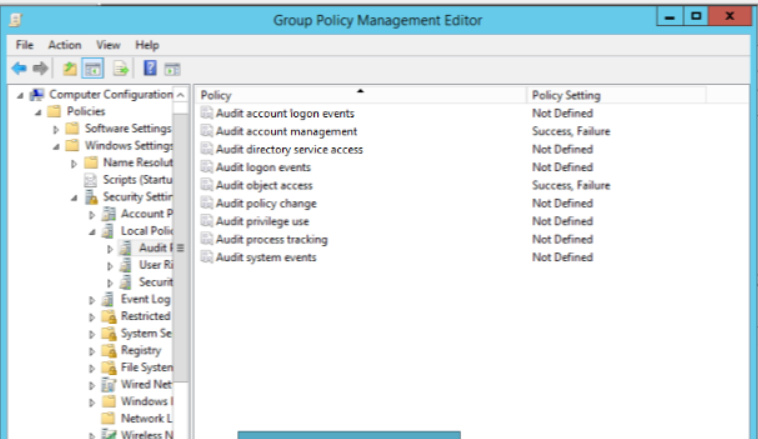Click the Registry locked folder icon
Screen dimensions: 758x439
point(109,351)
